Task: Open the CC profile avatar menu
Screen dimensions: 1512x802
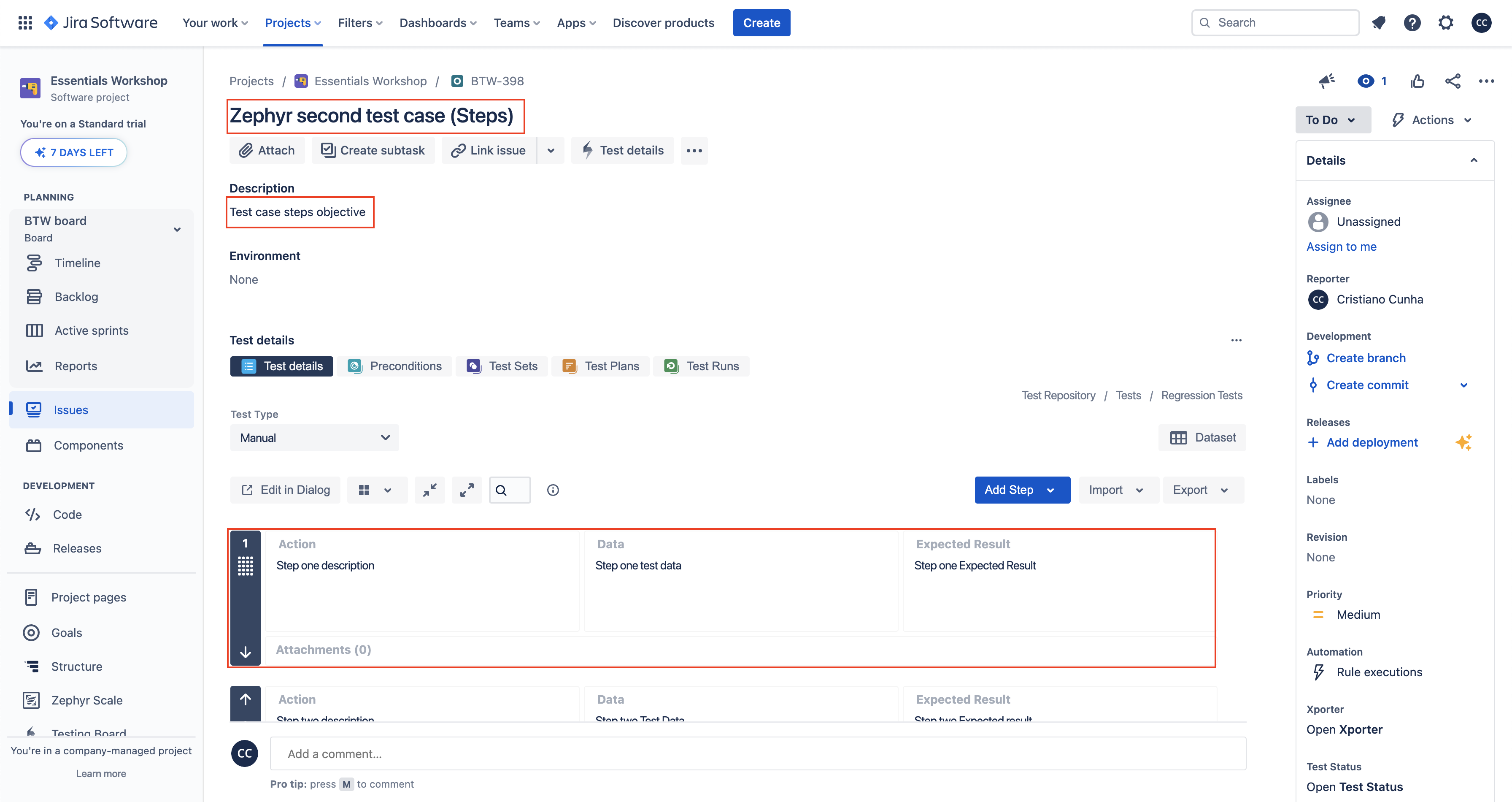Action: (x=1481, y=23)
